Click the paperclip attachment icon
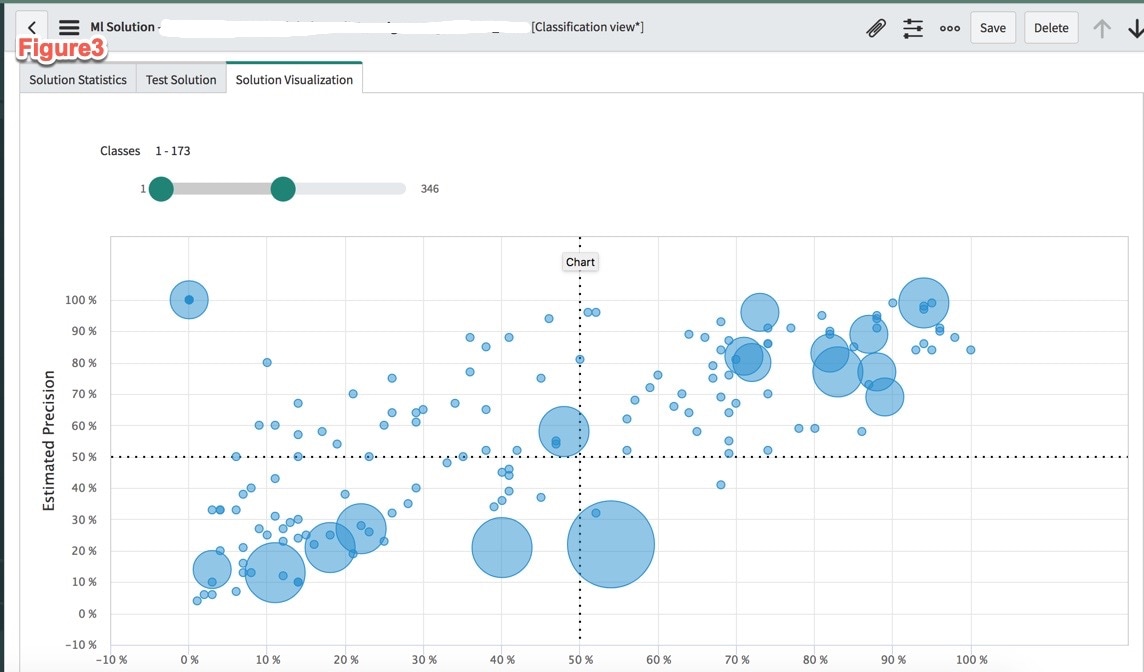Image resolution: width=1144 pixels, height=672 pixels. click(876, 27)
